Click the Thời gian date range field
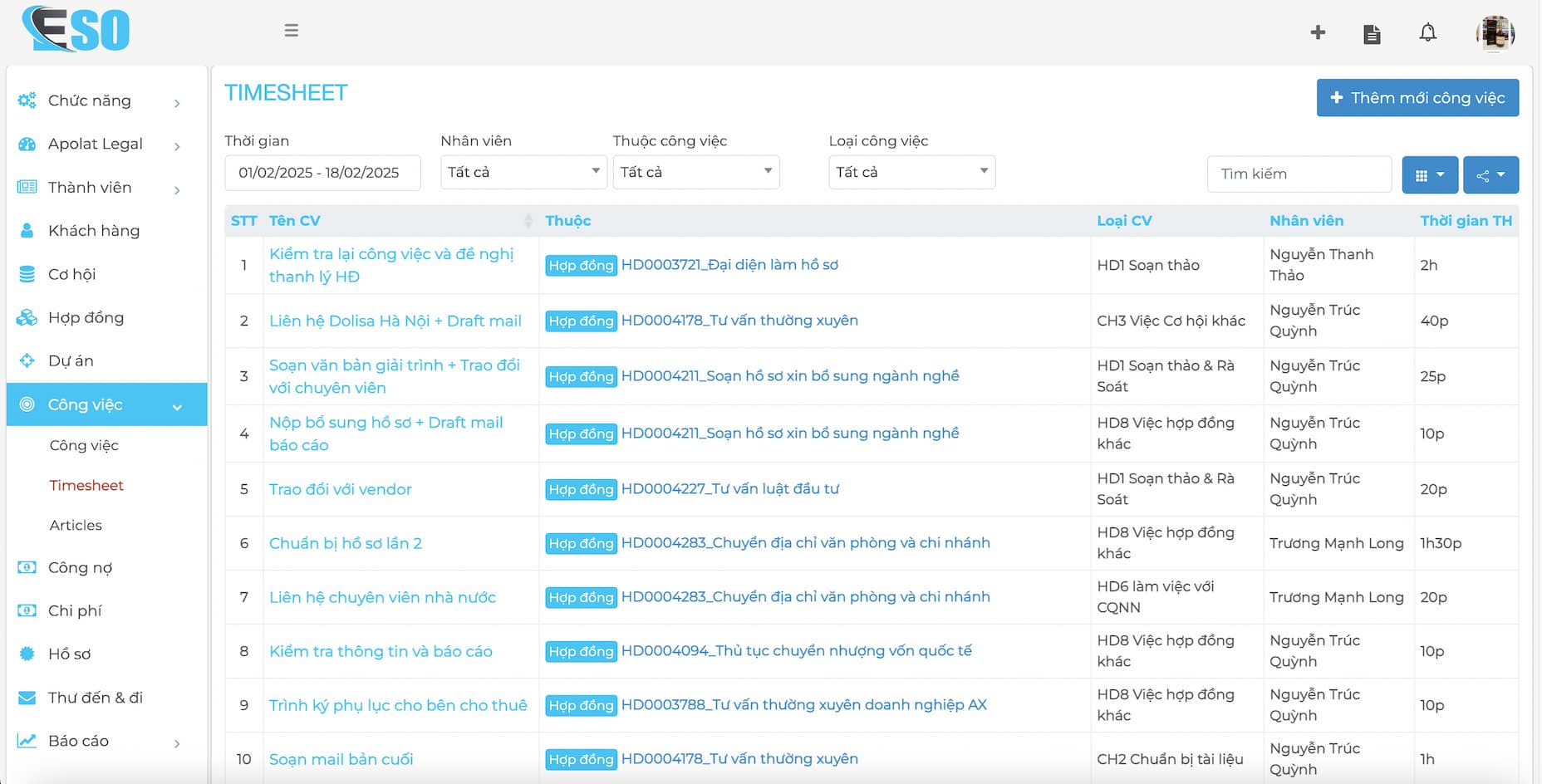This screenshot has height=784, width=1542. point(322,173)
